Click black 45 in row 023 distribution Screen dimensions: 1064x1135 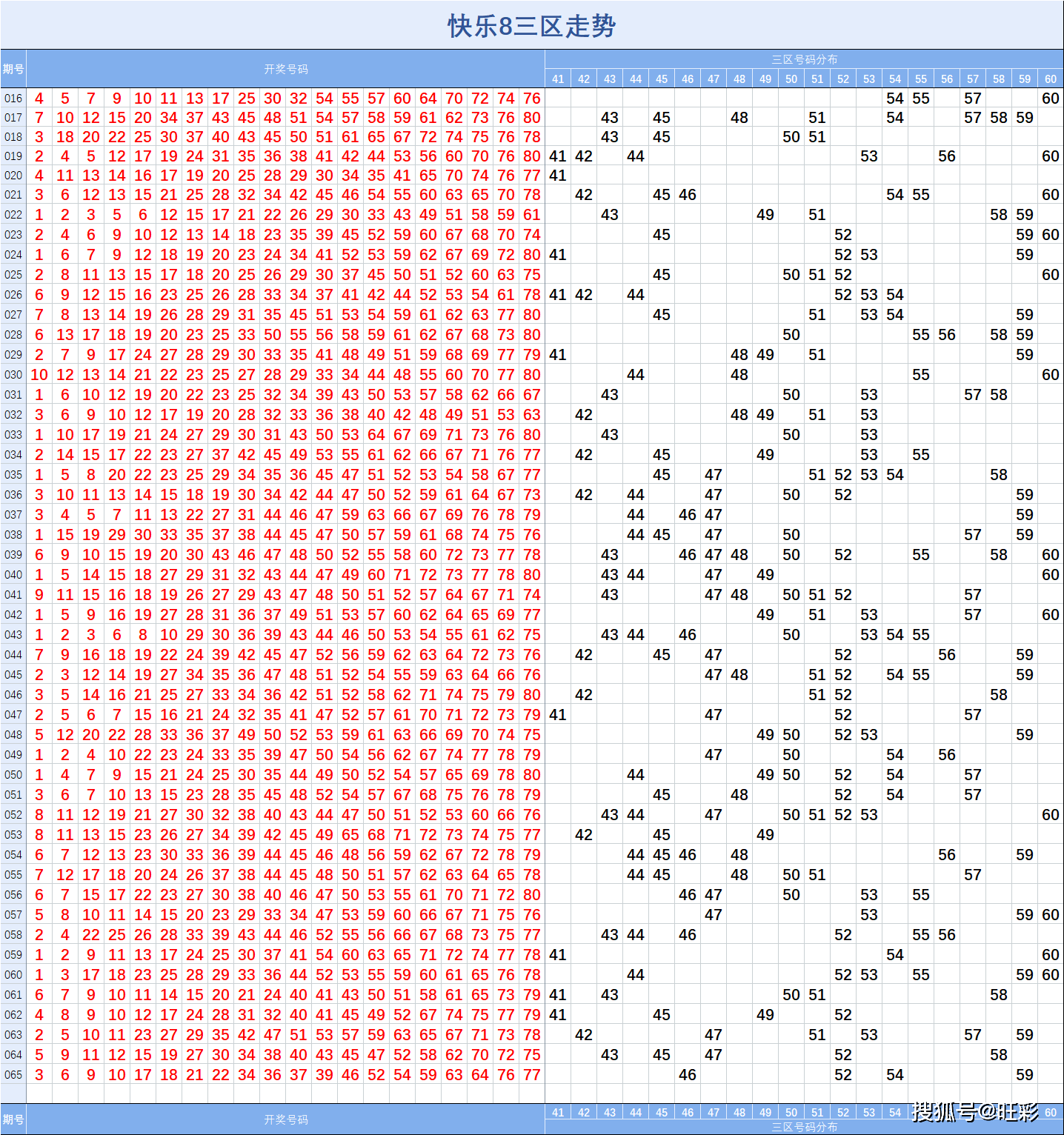(662, 235)
